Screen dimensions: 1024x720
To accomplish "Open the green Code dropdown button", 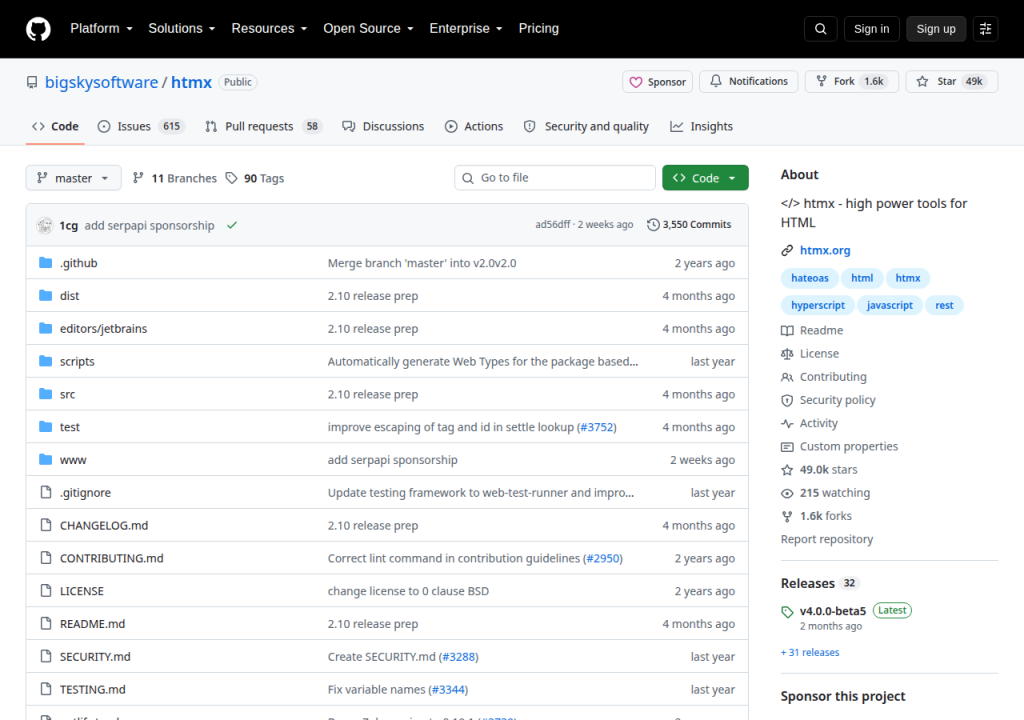I will (x=705, y=178).
